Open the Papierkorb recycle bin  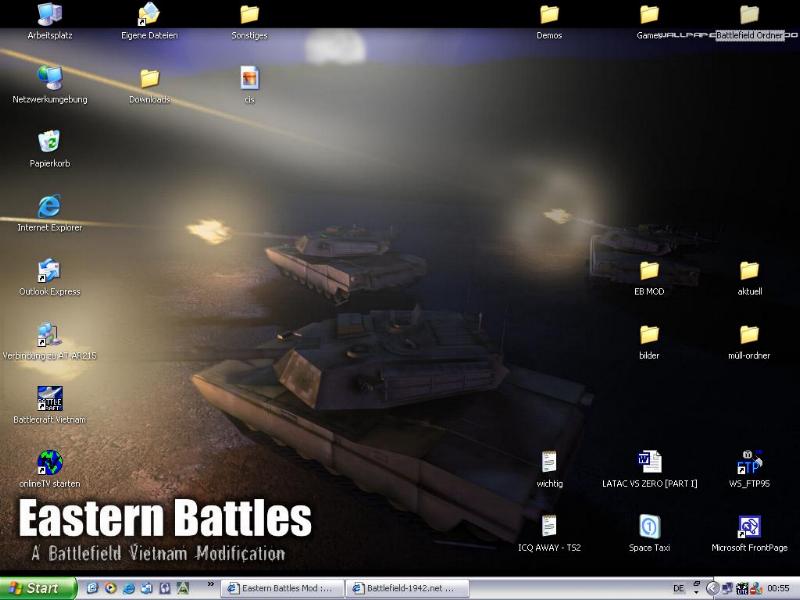pyautogui.click(x=49, y=143)
